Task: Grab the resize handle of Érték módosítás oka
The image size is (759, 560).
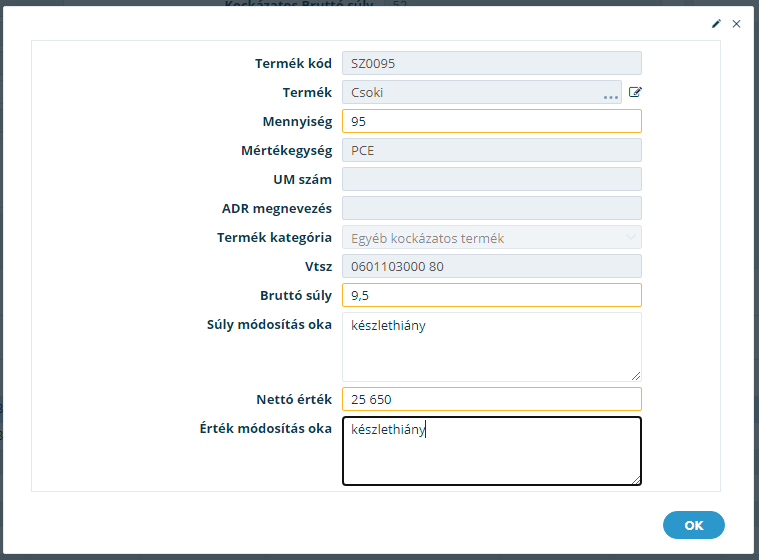Action: point(636,480)
